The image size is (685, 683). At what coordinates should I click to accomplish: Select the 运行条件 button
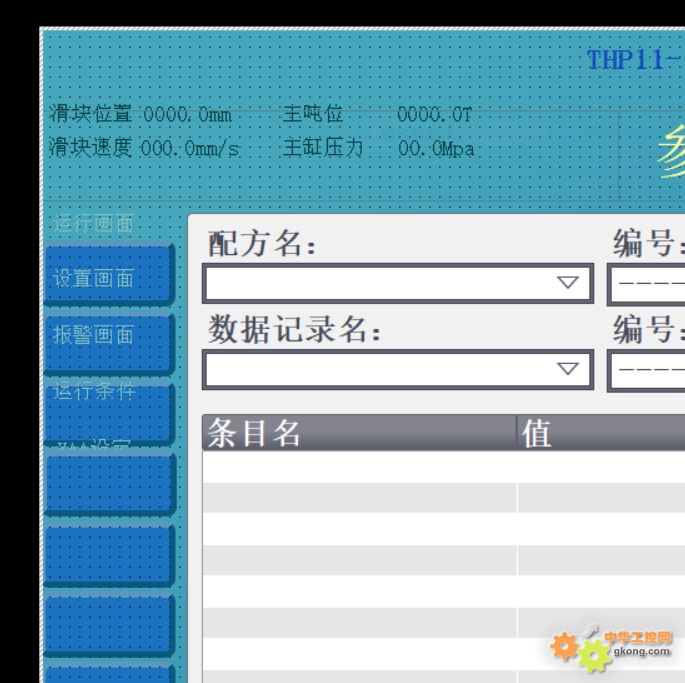tap(110, 414)
